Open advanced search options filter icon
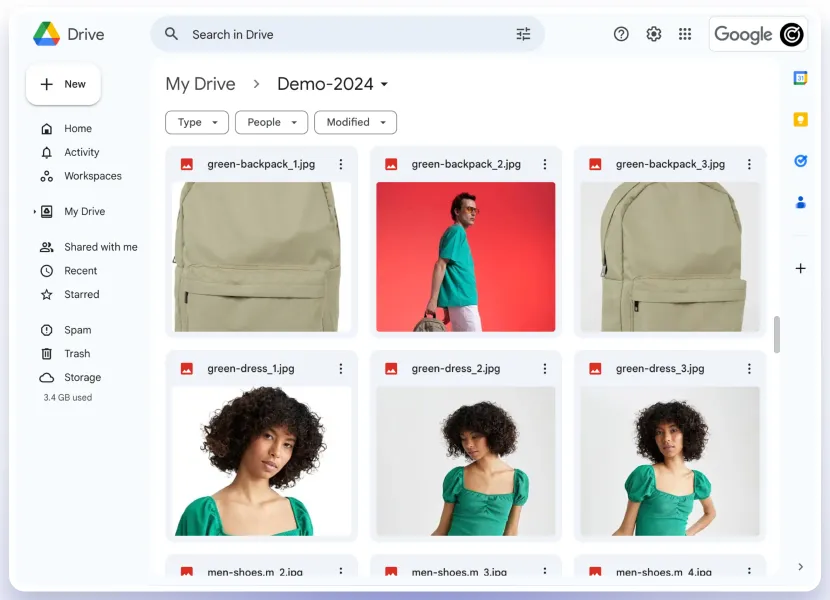 [x=523, y=34]
